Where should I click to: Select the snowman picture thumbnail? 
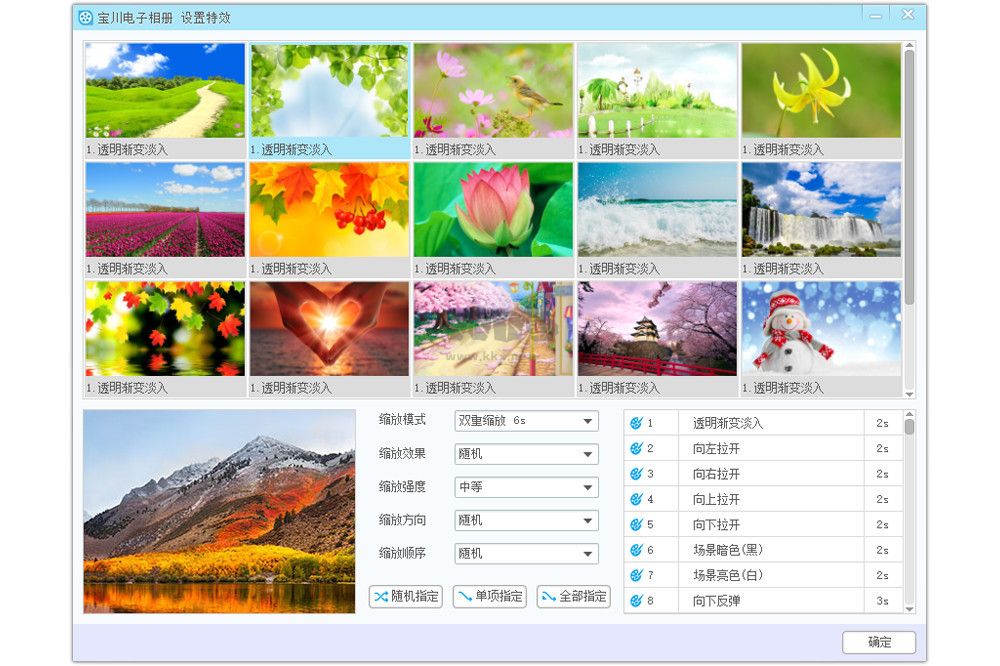821,328
